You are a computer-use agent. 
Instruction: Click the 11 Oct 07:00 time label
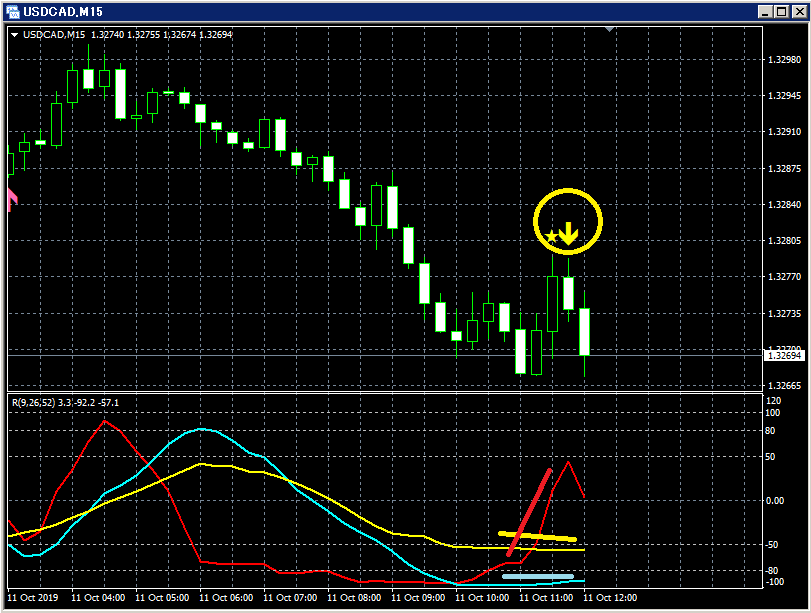[x=290, y=598]
